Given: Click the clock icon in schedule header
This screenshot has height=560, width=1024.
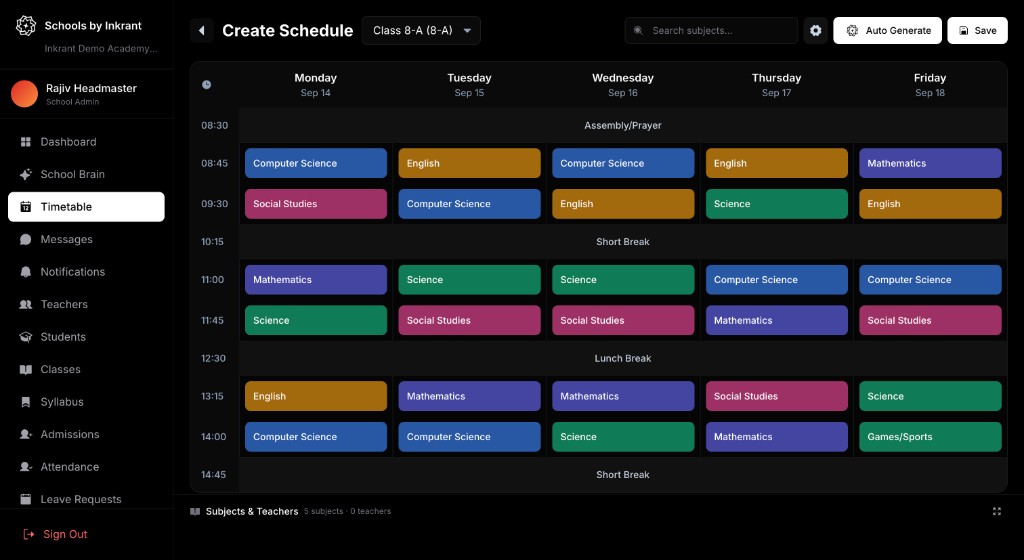Looking at the screenshot, I should click(206, 85).
